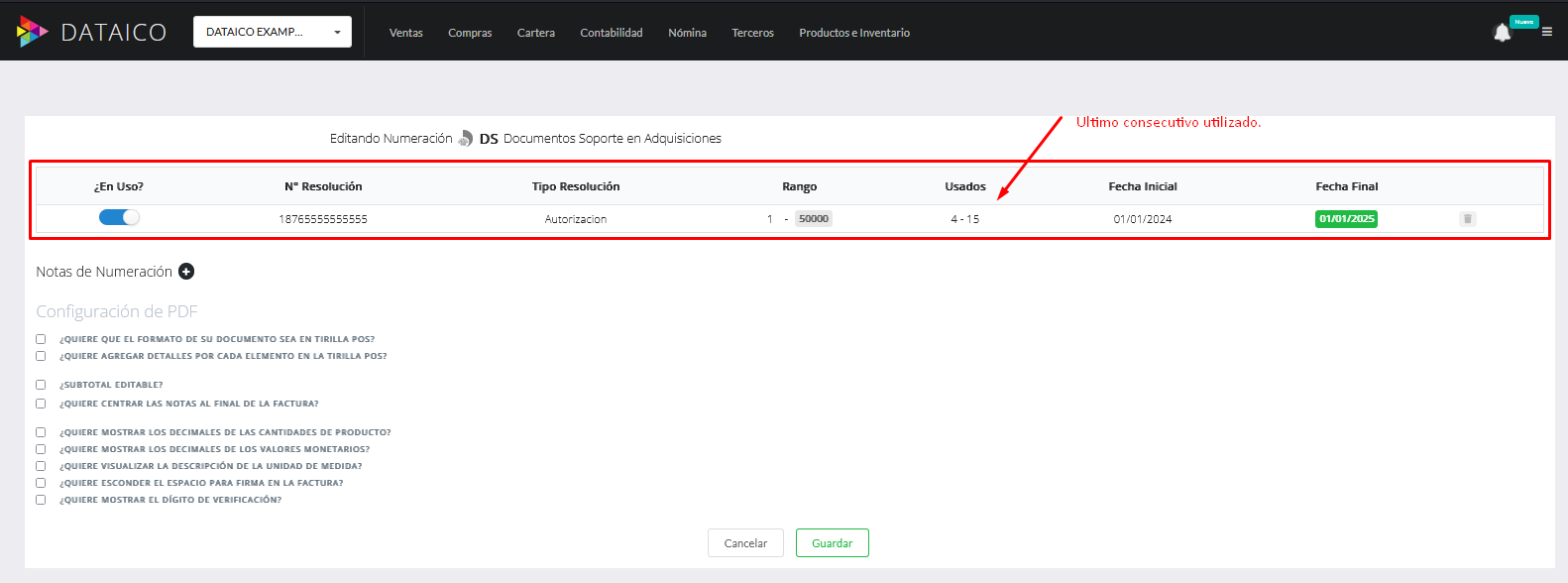Click the Guardar button
1568x583 pixels.
coord(833,543)
